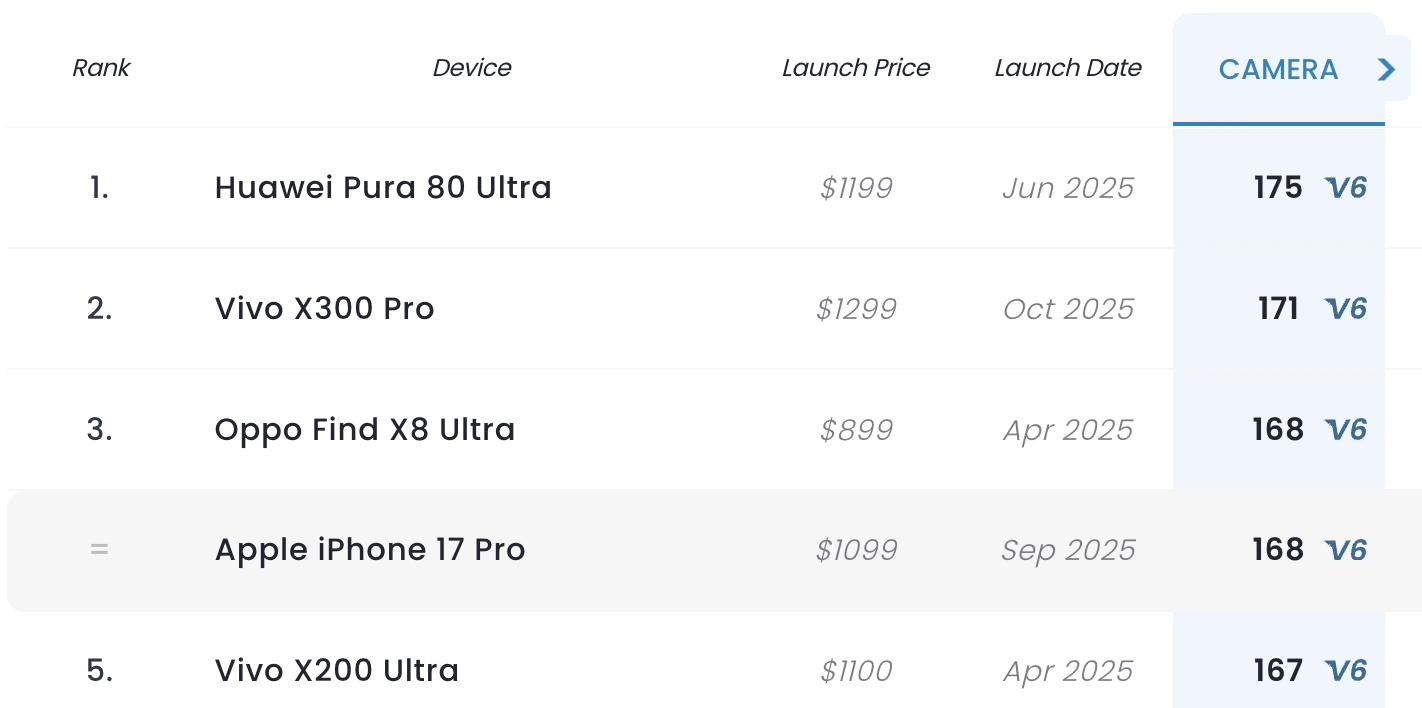Open the Vivo X300 Pro device page
The height and width of the screenshot is (708, 1422).
point(324,309)
